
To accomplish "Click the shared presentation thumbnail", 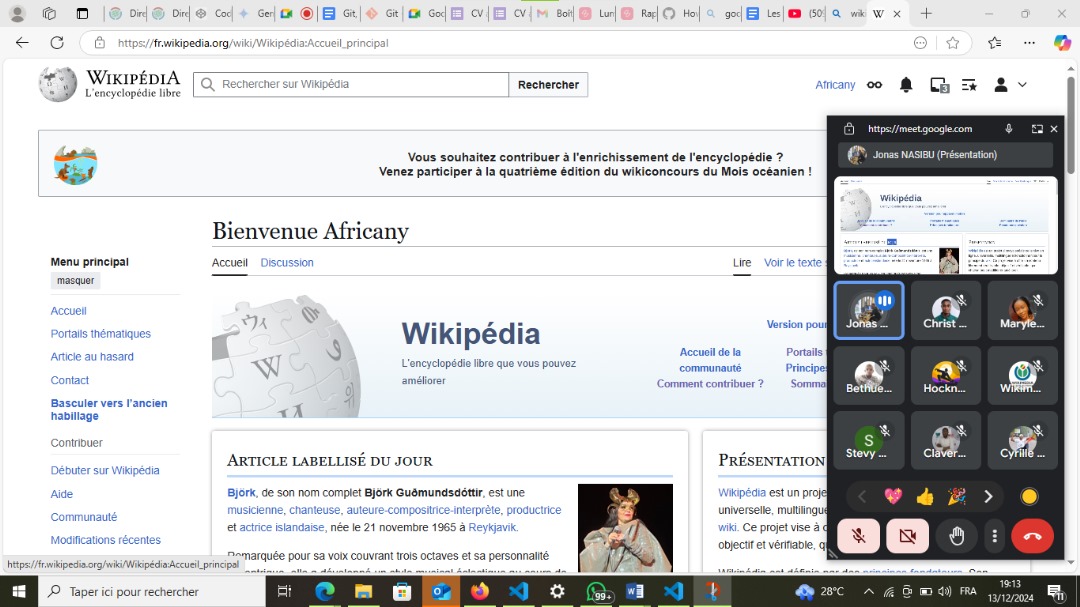I will (946, 225).
